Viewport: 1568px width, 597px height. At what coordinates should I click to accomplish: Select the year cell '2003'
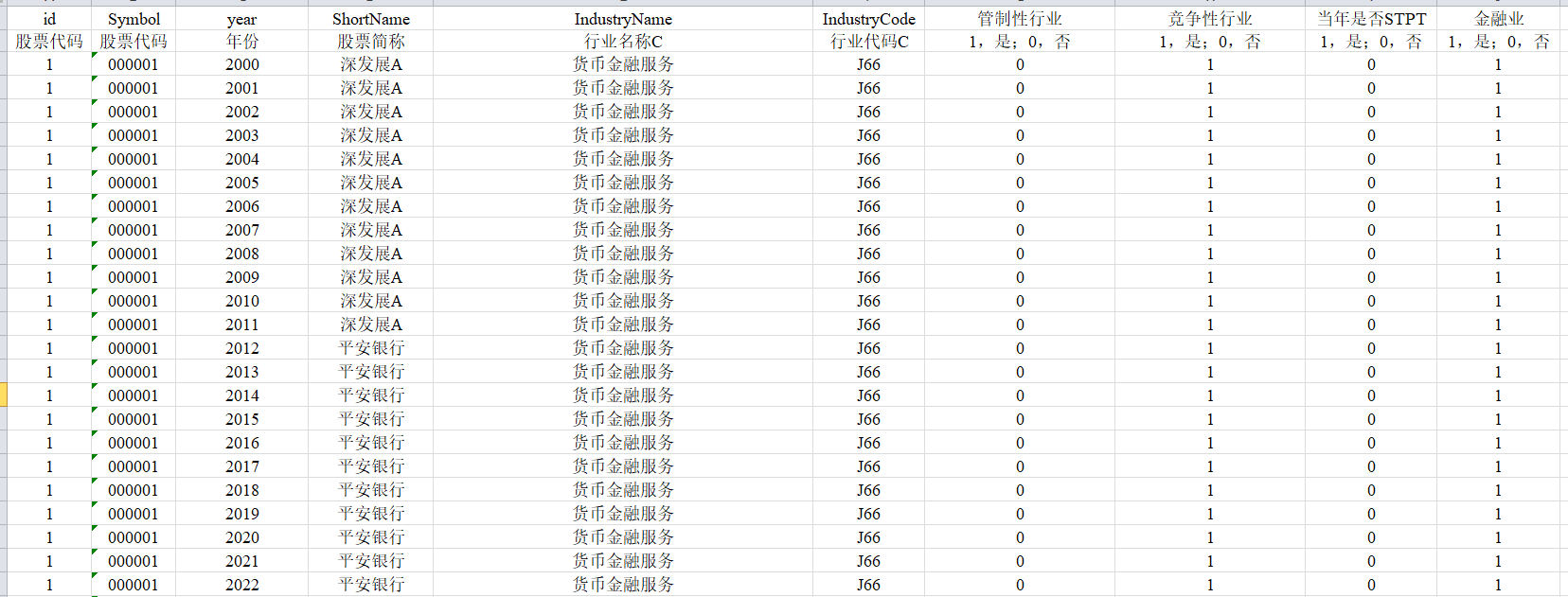241,135
